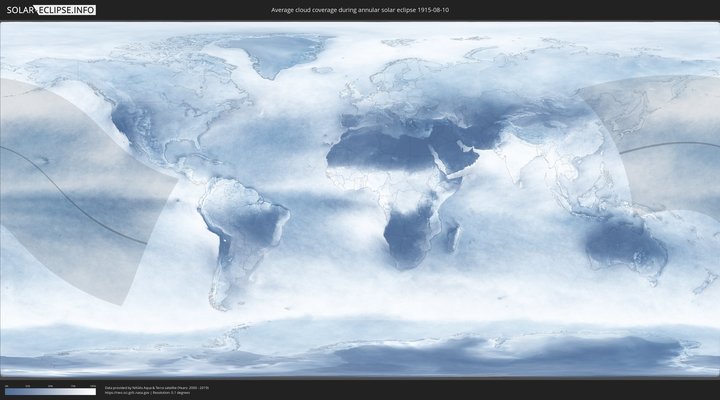The image size is (720, 400).
Task: Click the ECLIPSE.INFO white box in logo
Action: [67, 9]
